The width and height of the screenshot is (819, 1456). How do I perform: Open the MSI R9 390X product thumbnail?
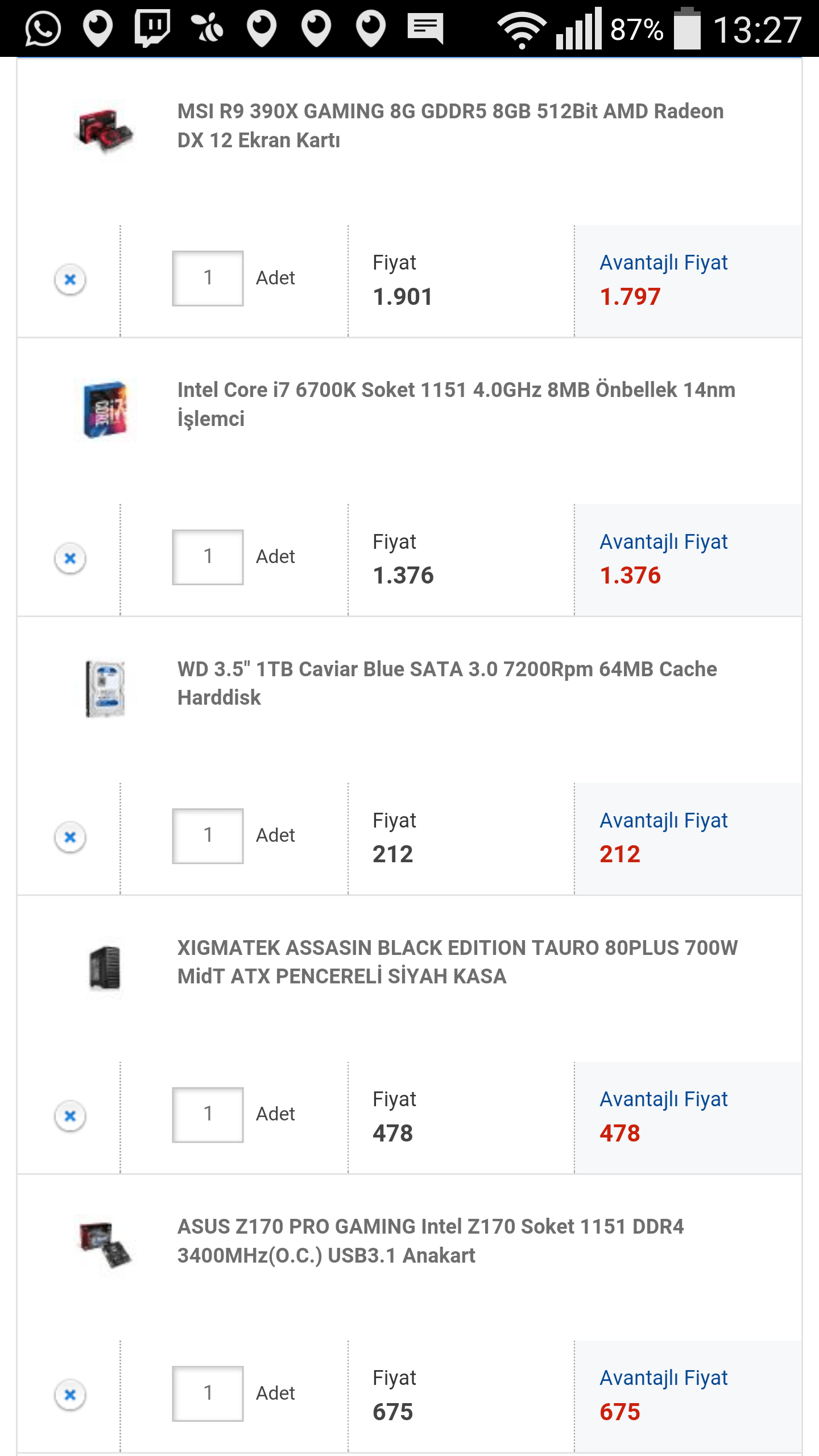coord(104,130)
